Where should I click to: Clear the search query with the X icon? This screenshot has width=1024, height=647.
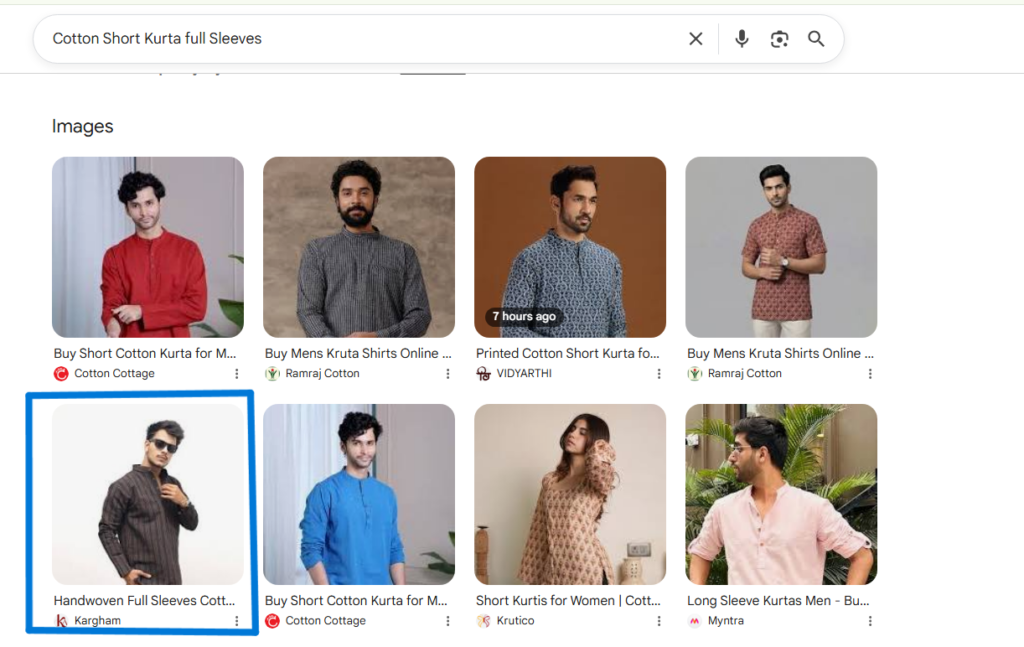pos(696,39)
